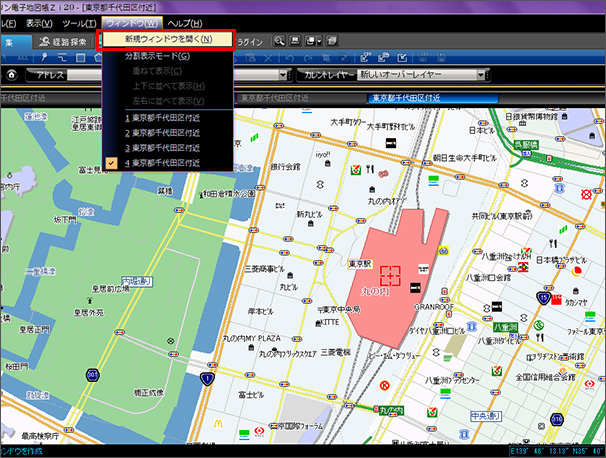
Task: Click the 三菱商事ビル label
Action: tap(264, 269)
